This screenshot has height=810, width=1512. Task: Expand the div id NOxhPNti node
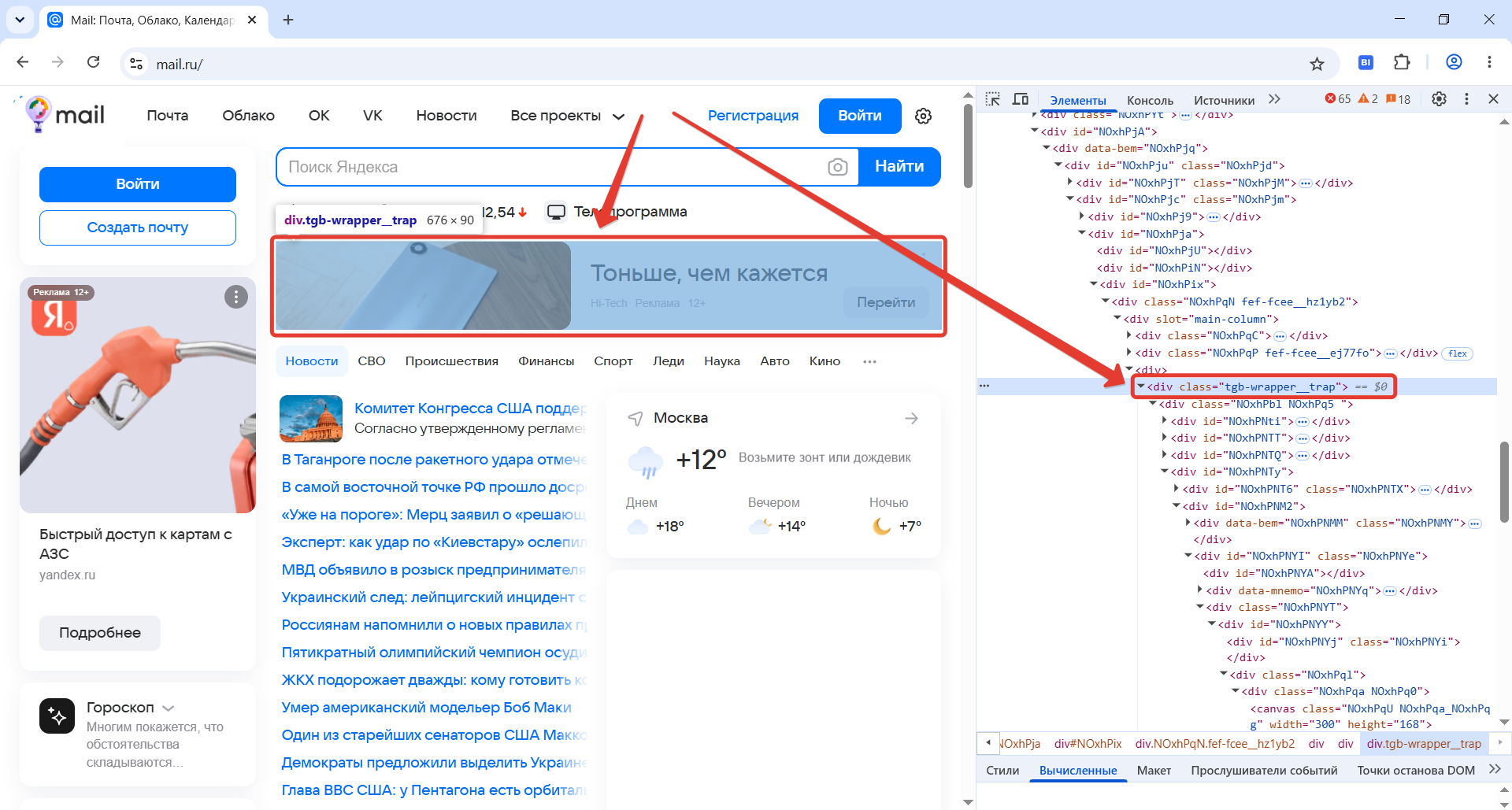point(1165,421)
